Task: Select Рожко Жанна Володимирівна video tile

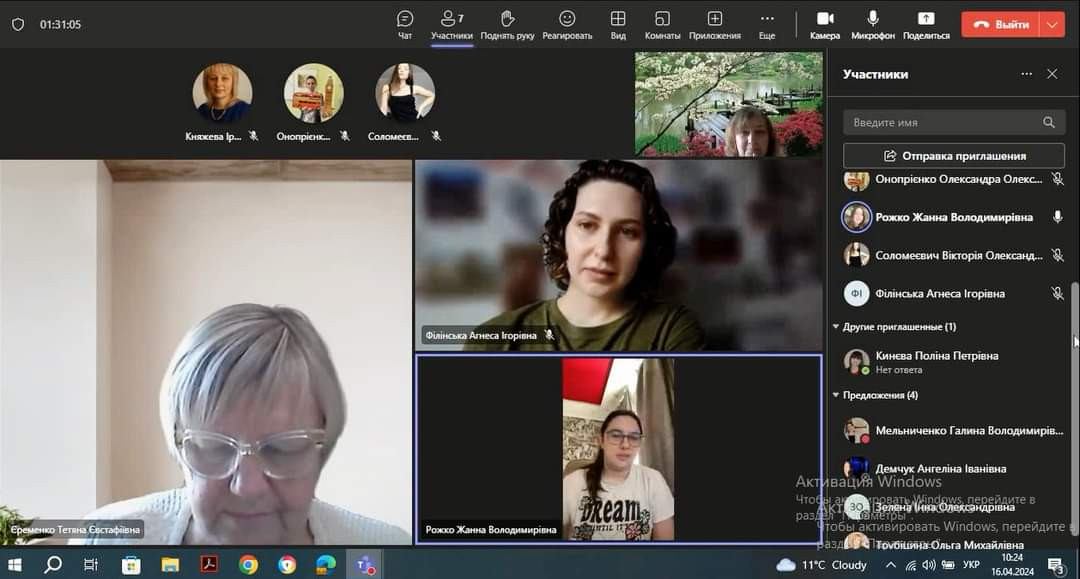Action: 619,450
